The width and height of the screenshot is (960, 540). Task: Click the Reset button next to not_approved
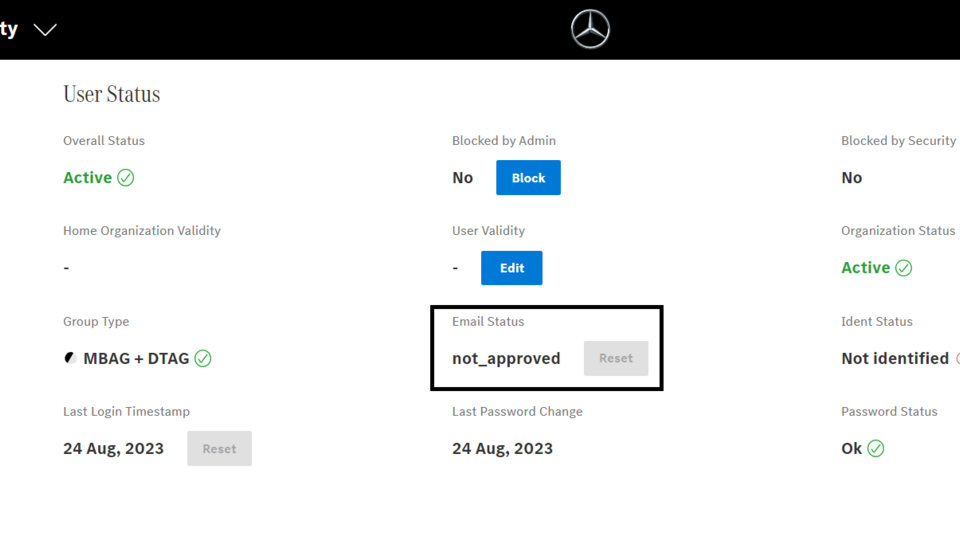(615, 358)
